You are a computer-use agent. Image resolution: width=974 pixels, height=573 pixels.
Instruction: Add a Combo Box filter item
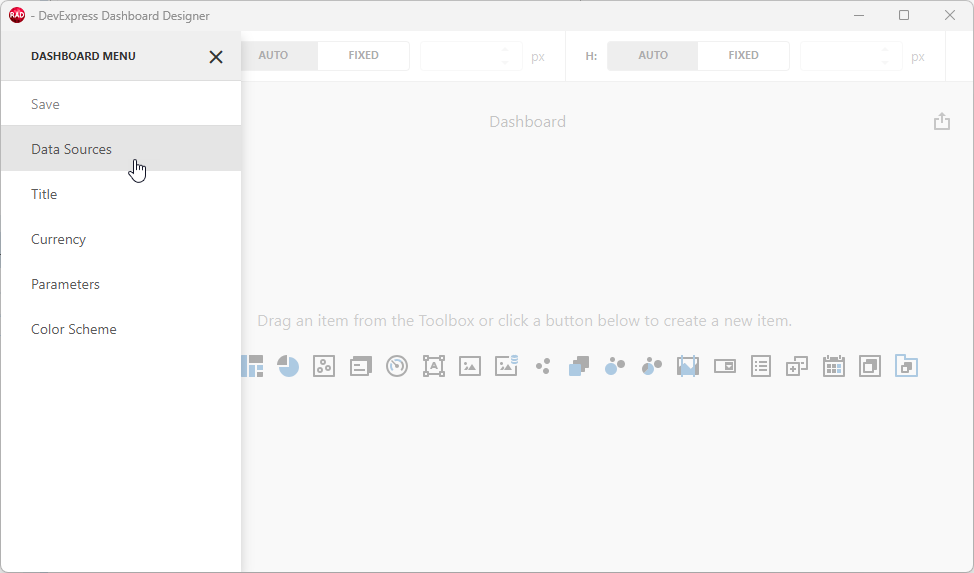point(724,366)
